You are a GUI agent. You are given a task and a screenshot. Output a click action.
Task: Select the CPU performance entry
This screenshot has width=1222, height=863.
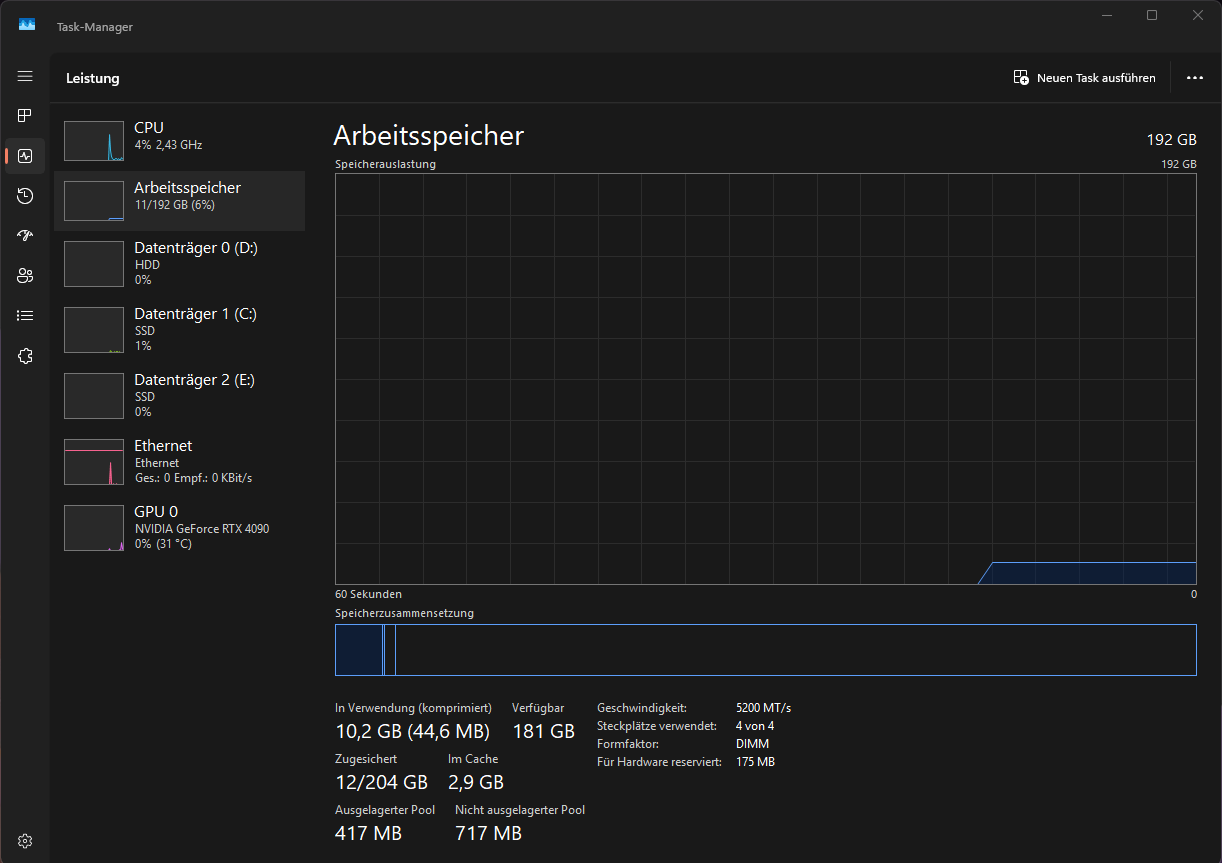(x=179, y=141)
